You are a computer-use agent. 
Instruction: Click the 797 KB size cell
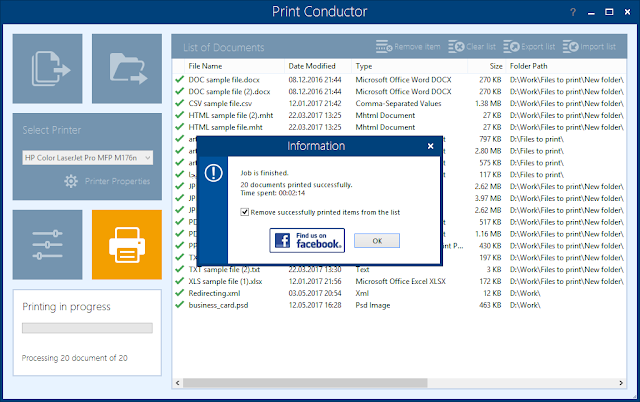[x=490, y=139]
